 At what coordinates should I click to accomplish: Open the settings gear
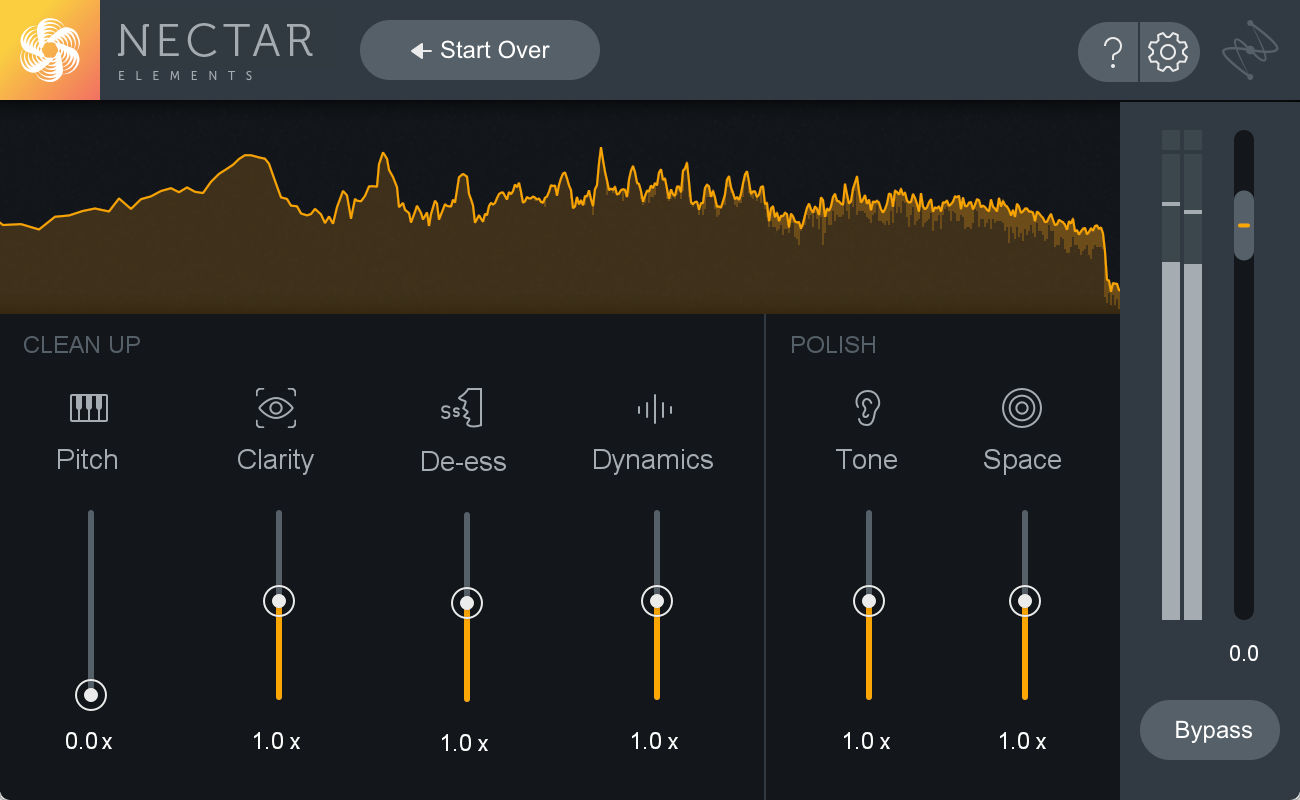pos(1168,51)
